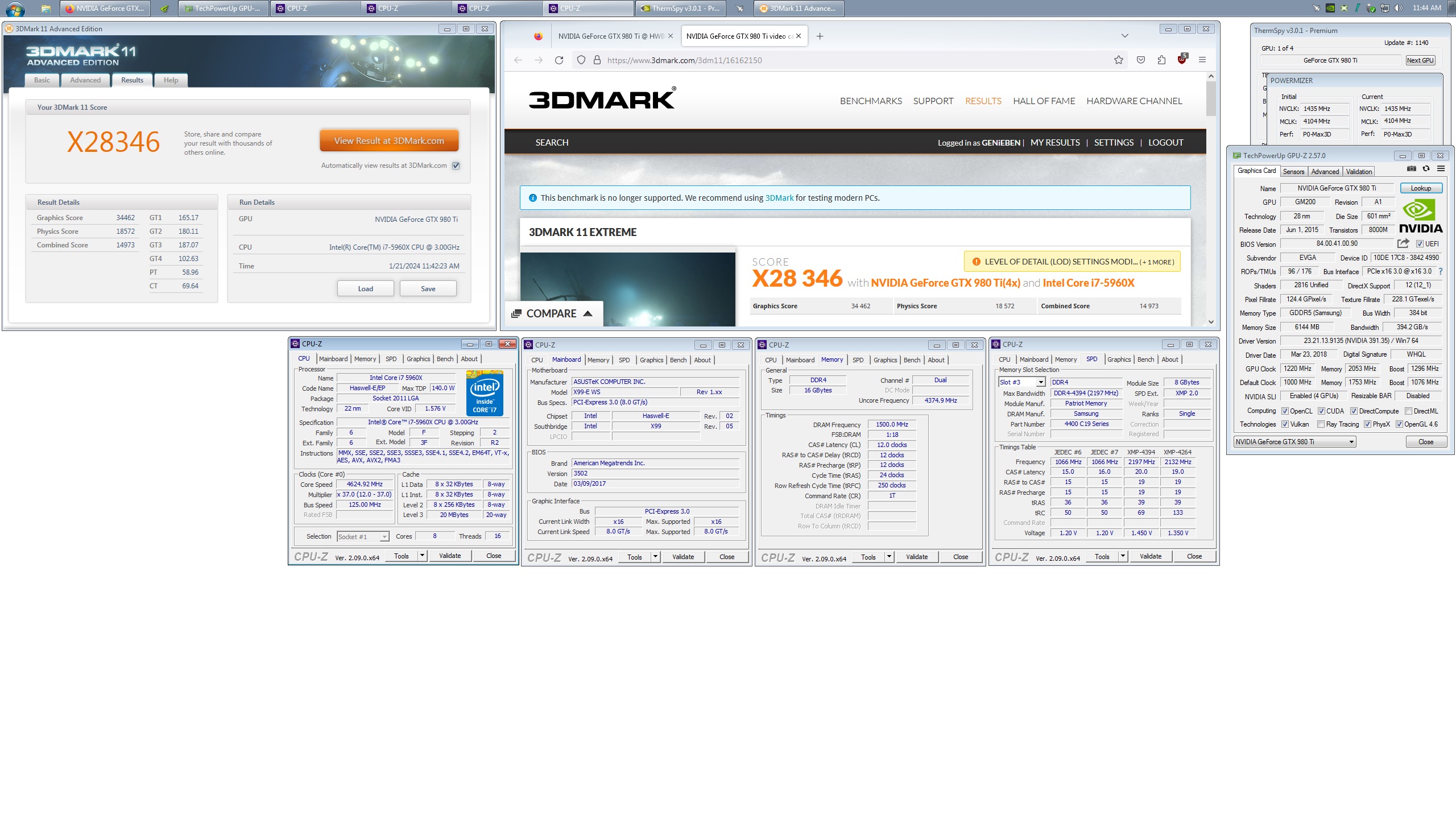Click the tracking protection shield in address bar

[x=581, y=60]
